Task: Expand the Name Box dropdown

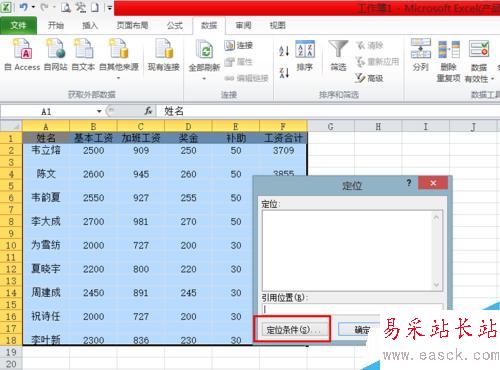Action: pyautogui.click(x=99, y=111)
